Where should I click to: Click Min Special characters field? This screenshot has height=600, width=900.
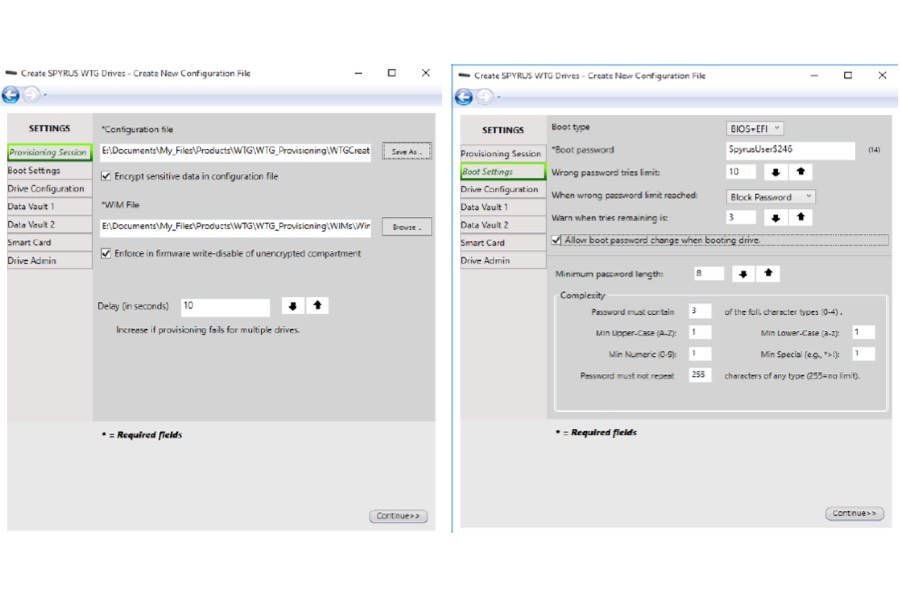(x=863, y=353)
